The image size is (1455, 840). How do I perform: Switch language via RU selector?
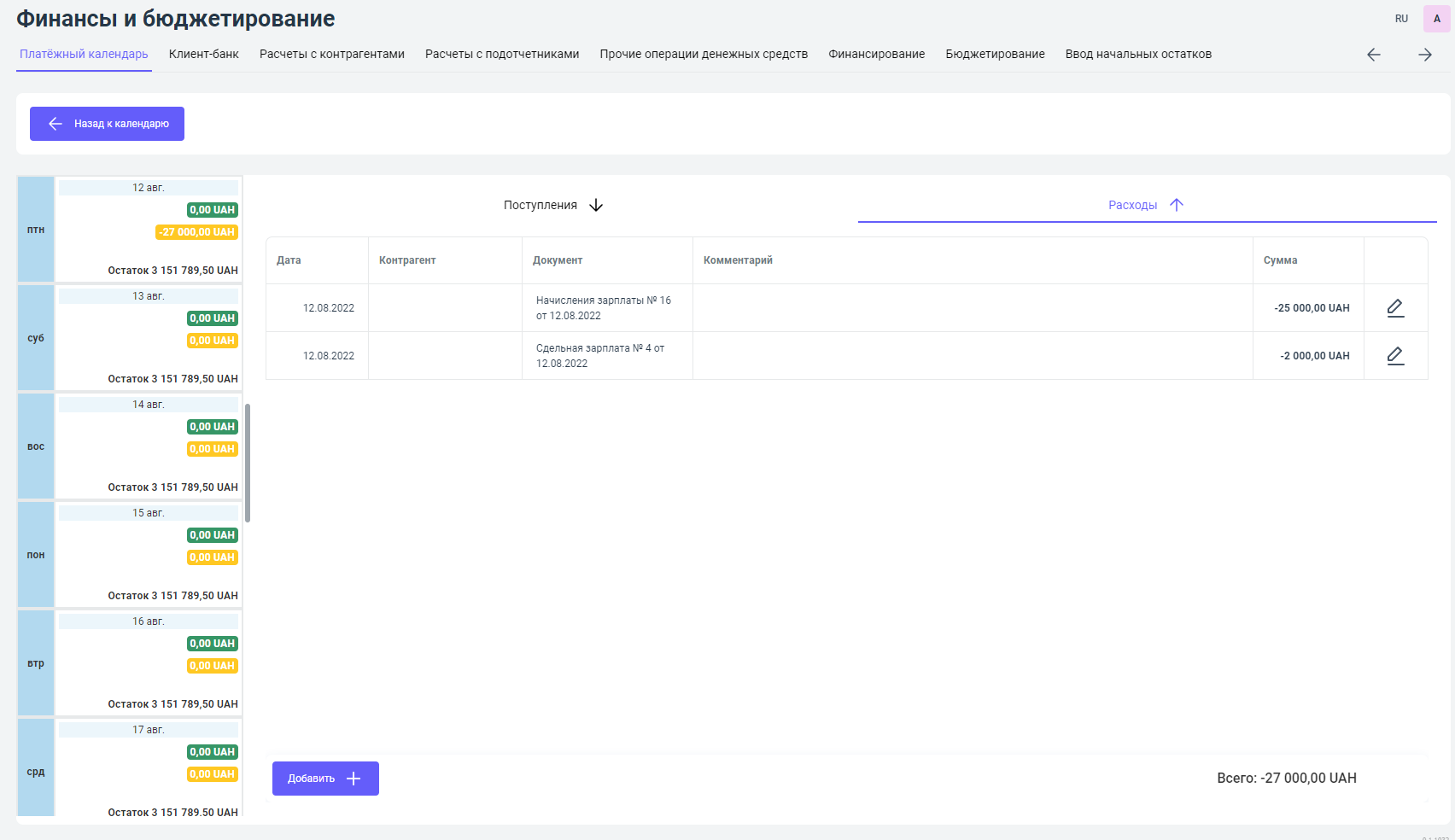(1401, 19)
